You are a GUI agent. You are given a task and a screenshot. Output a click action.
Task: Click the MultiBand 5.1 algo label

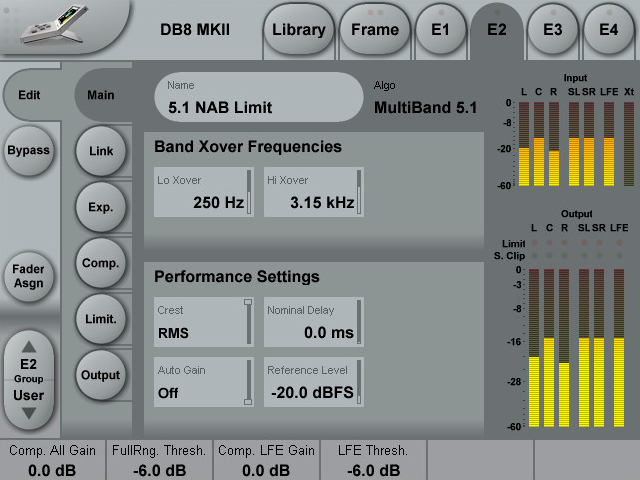425,107
